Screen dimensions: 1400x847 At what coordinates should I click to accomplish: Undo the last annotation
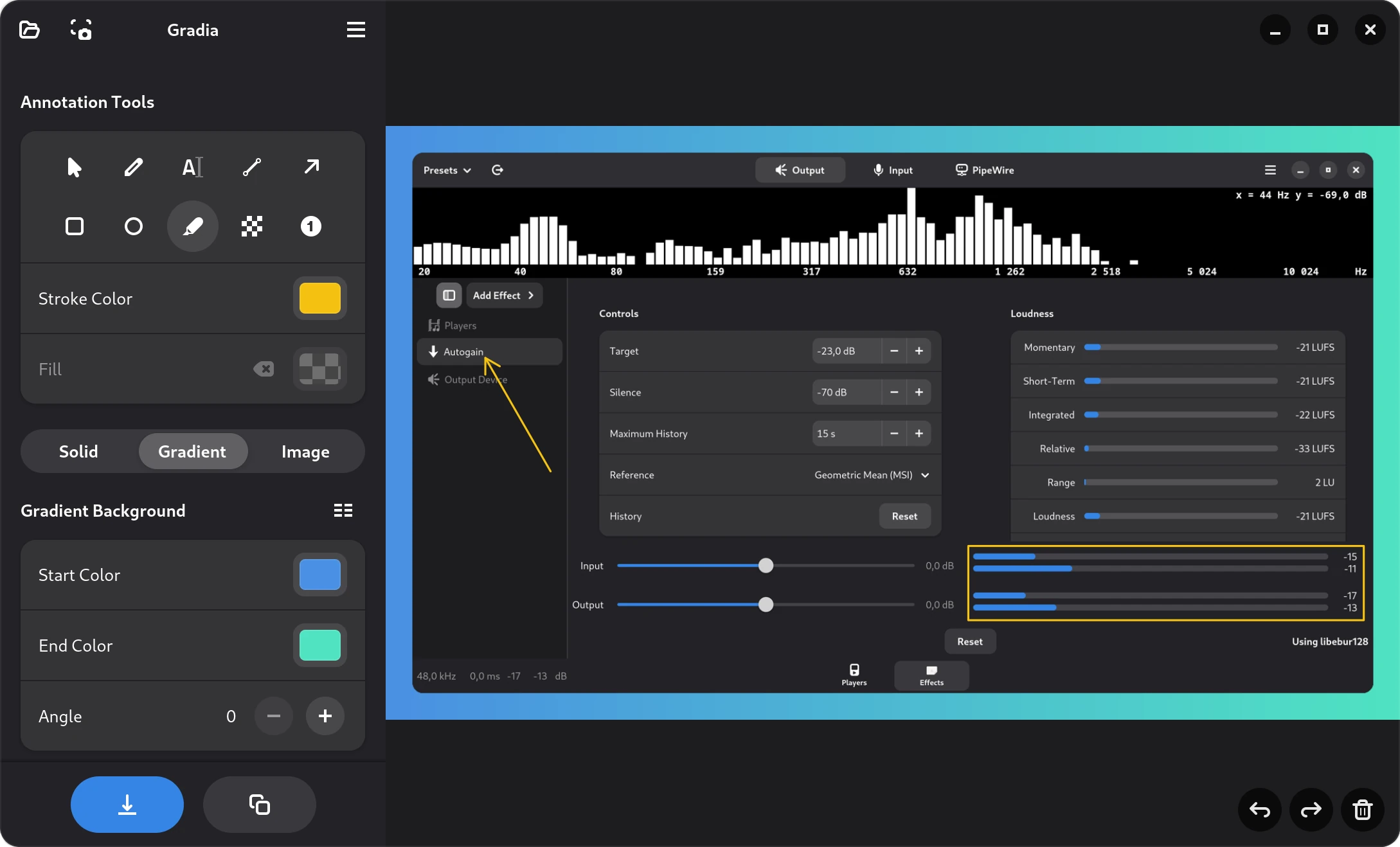coord(1260,810)
